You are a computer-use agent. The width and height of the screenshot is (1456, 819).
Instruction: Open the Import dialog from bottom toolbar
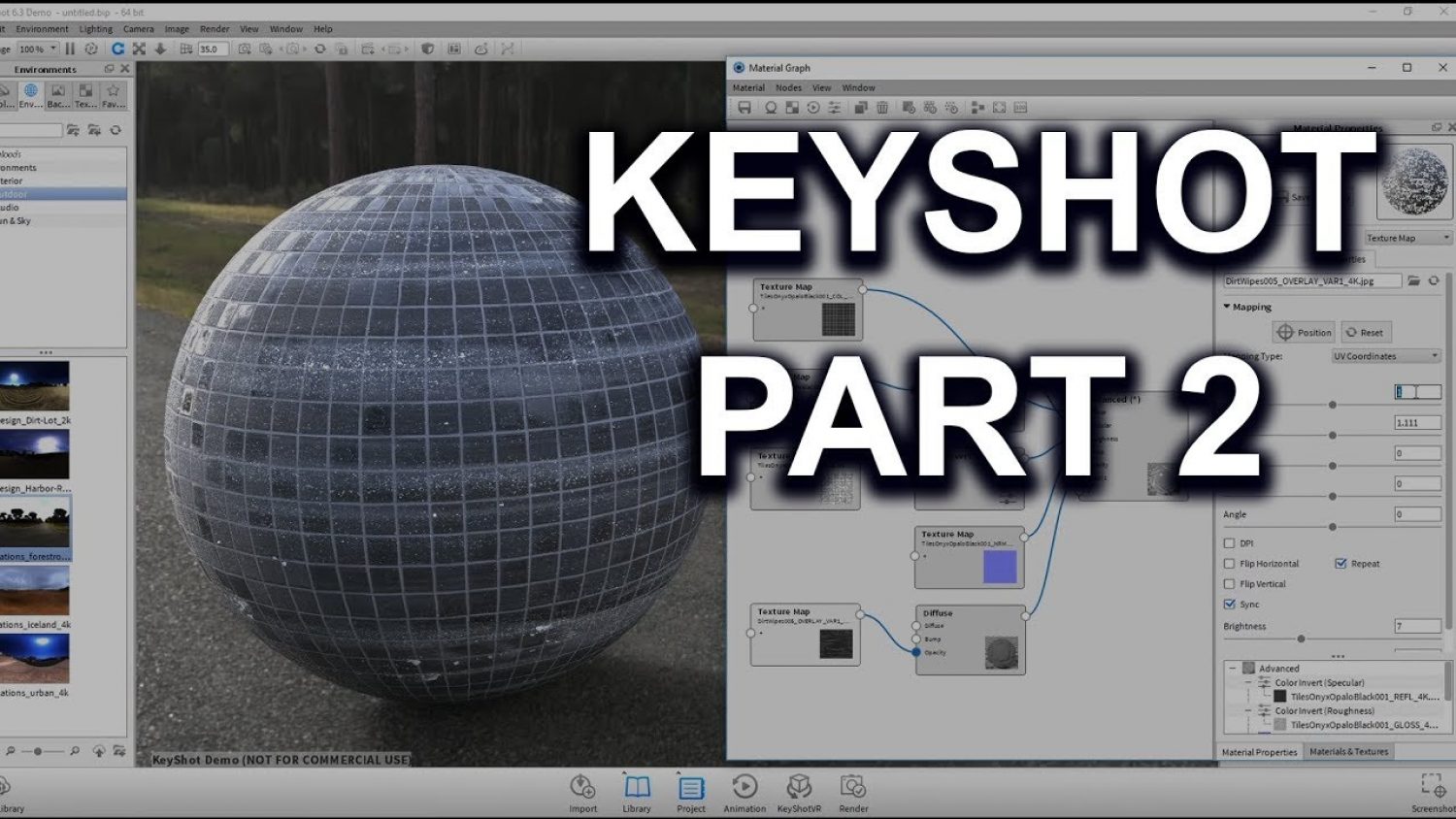click(582, 787)
